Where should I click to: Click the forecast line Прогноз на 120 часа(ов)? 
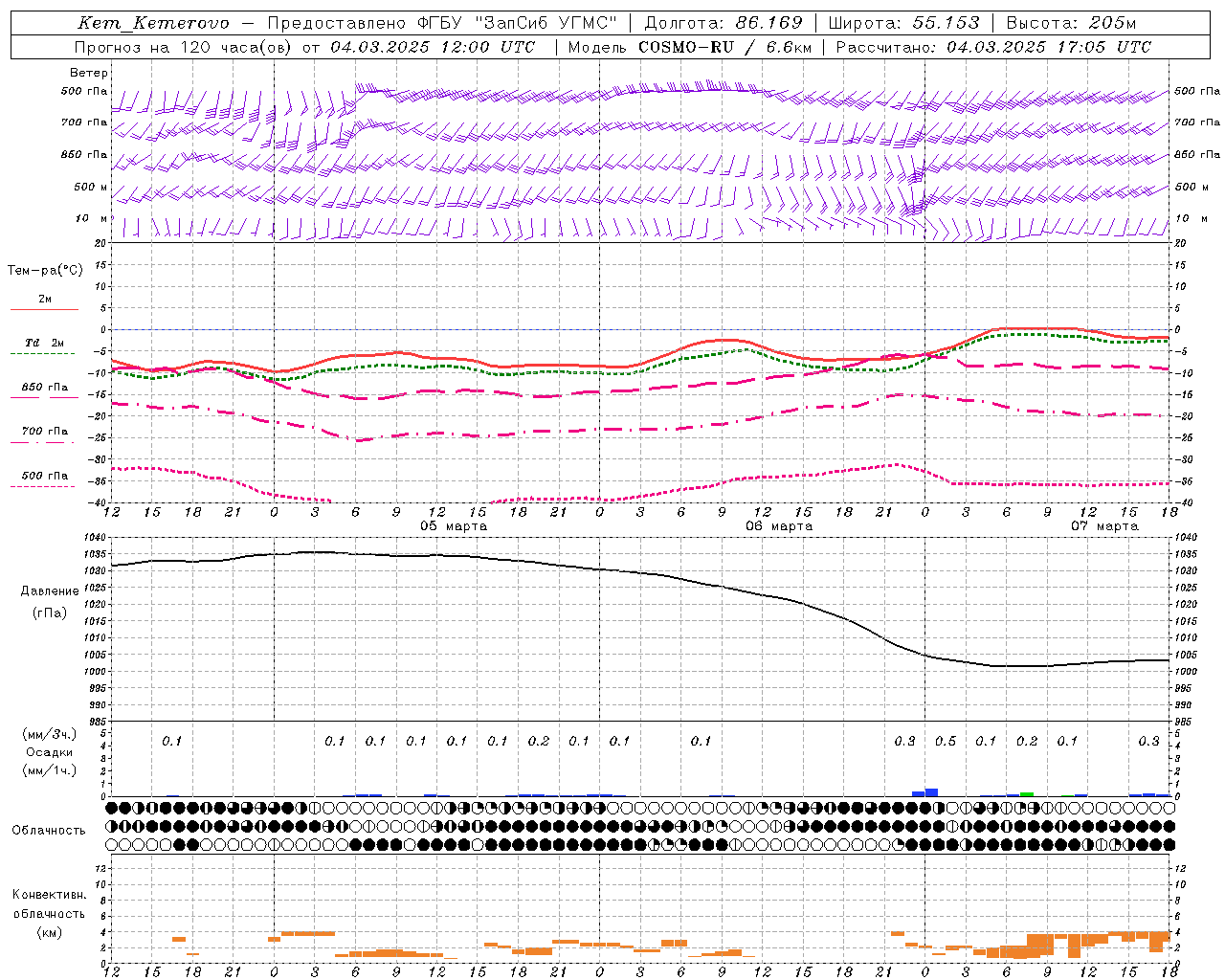[184, 47]
